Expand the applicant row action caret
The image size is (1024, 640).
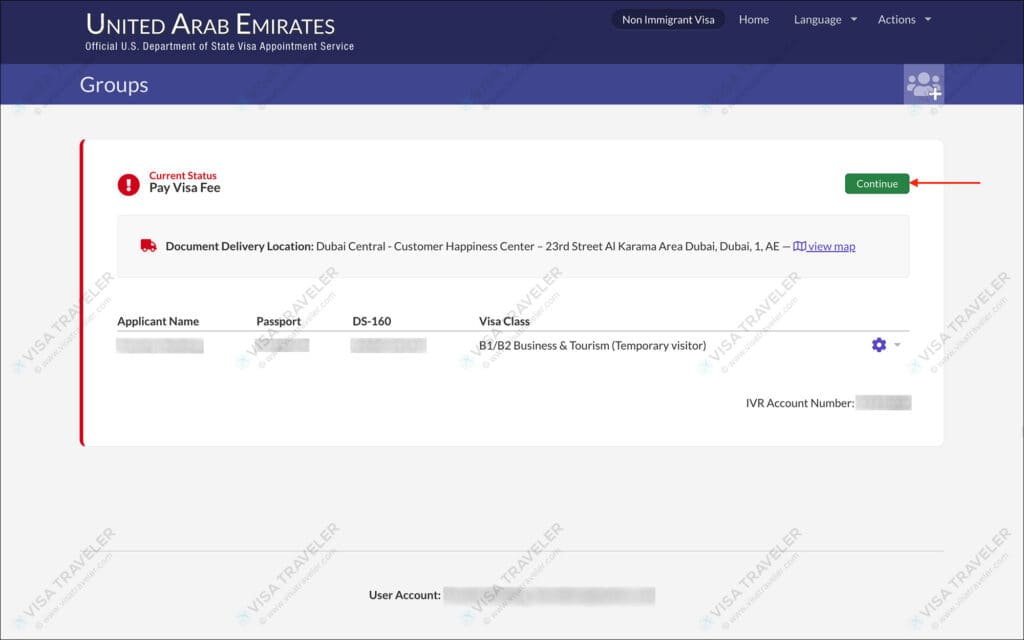coord(897,344)
